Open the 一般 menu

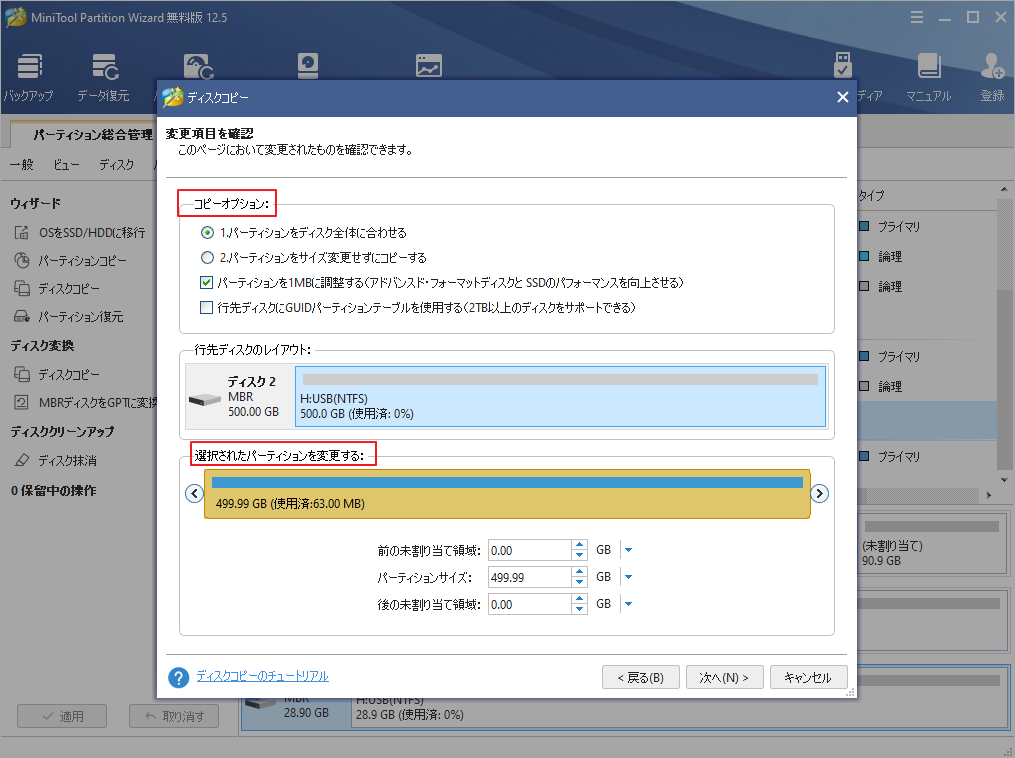(x=21, y=164)
